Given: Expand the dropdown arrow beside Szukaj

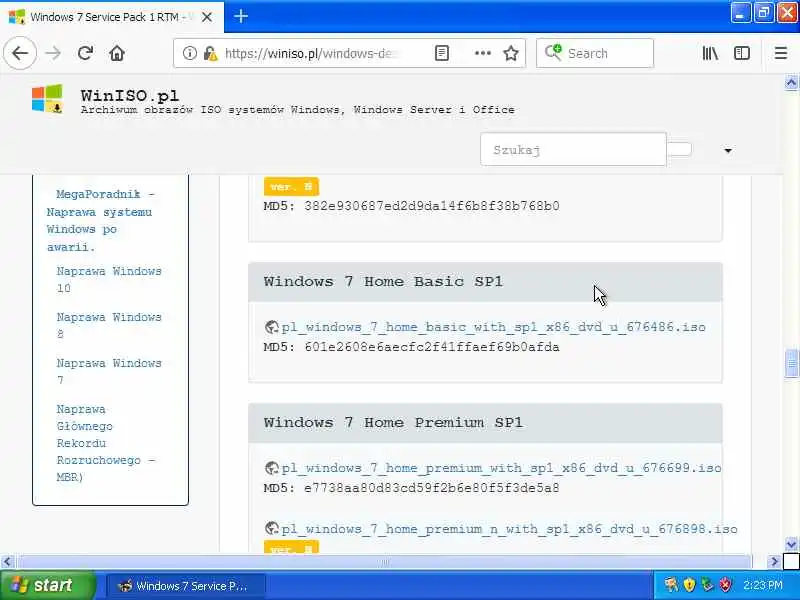Looking at the screenshot, I should click(x=728, y=151).
